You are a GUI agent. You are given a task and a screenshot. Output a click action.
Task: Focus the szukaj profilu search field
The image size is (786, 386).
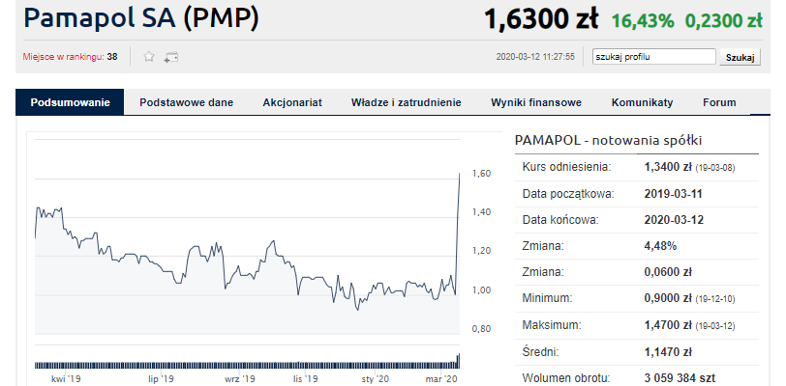click(x=654, y=57)
